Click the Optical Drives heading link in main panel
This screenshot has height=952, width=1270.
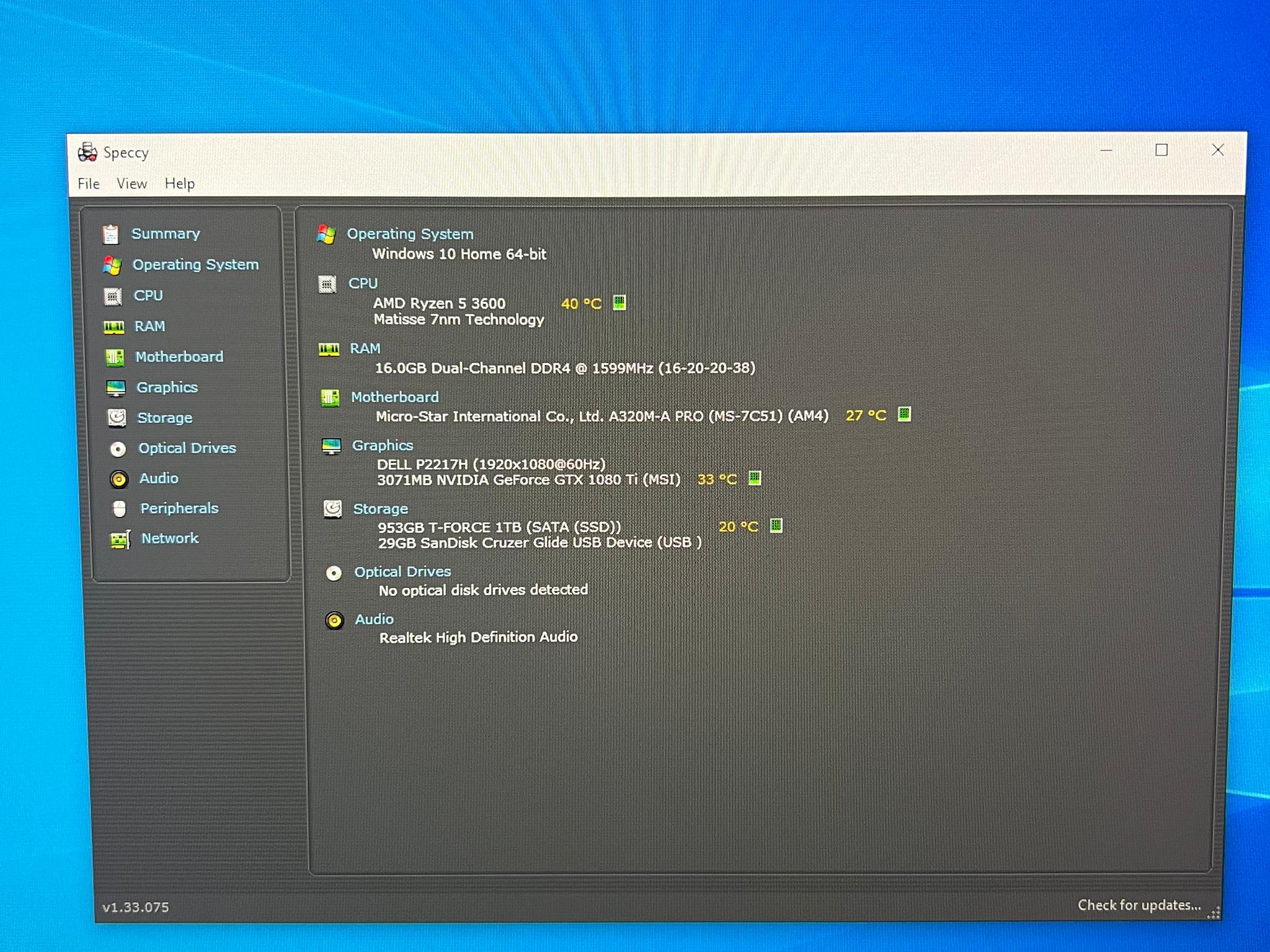(x=402, y=571)
